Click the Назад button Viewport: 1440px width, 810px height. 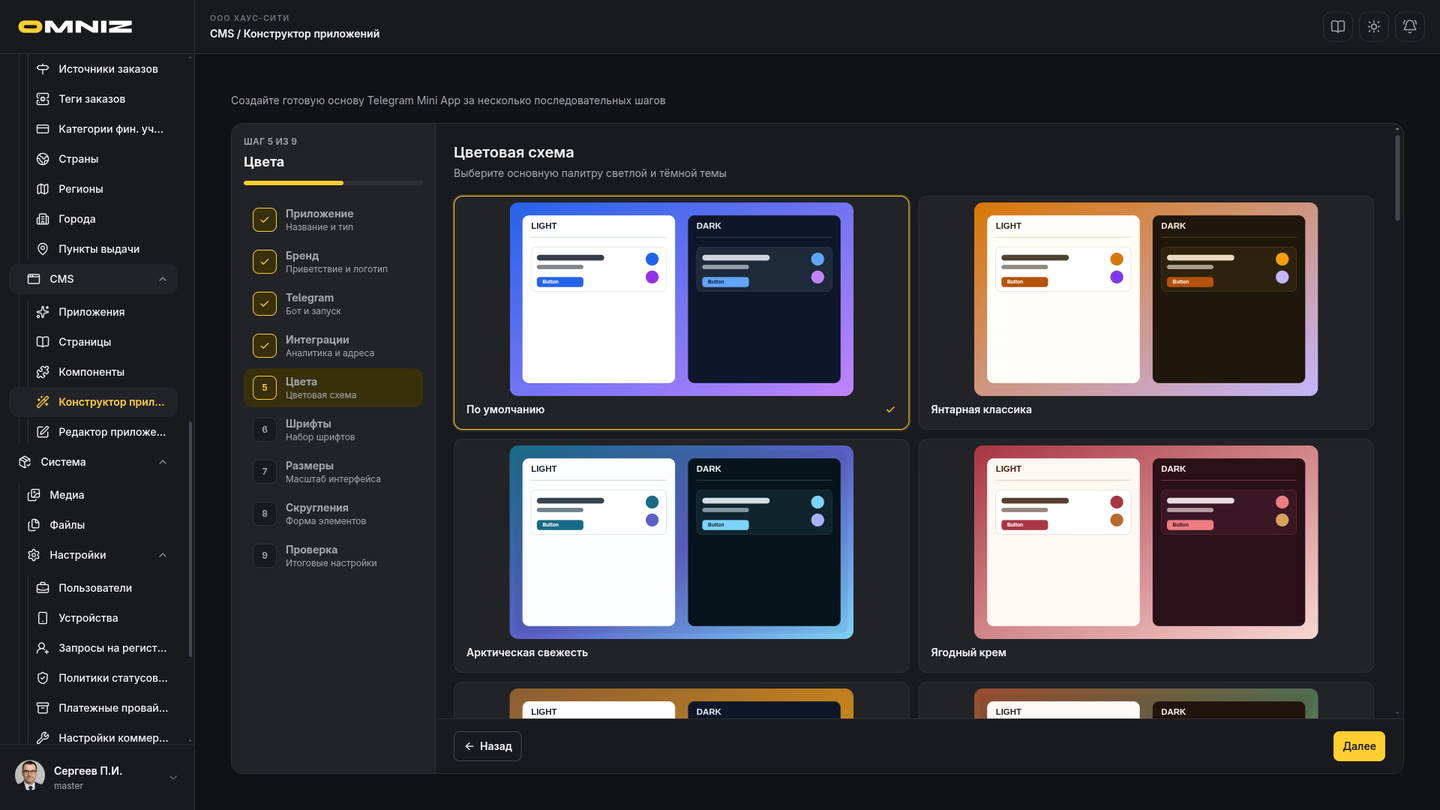point(487,746)
